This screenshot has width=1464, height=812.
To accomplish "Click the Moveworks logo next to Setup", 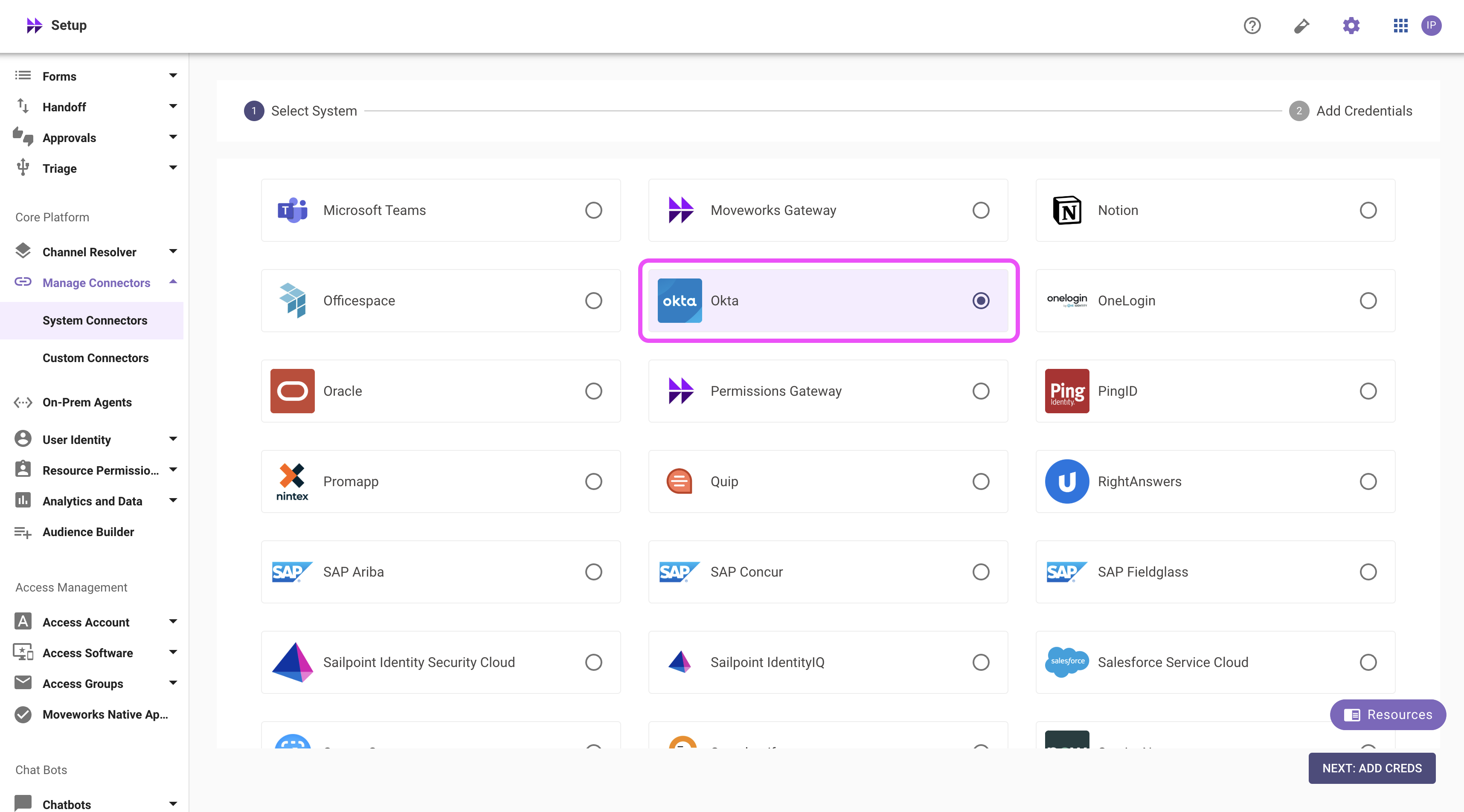I will point(35,26).
